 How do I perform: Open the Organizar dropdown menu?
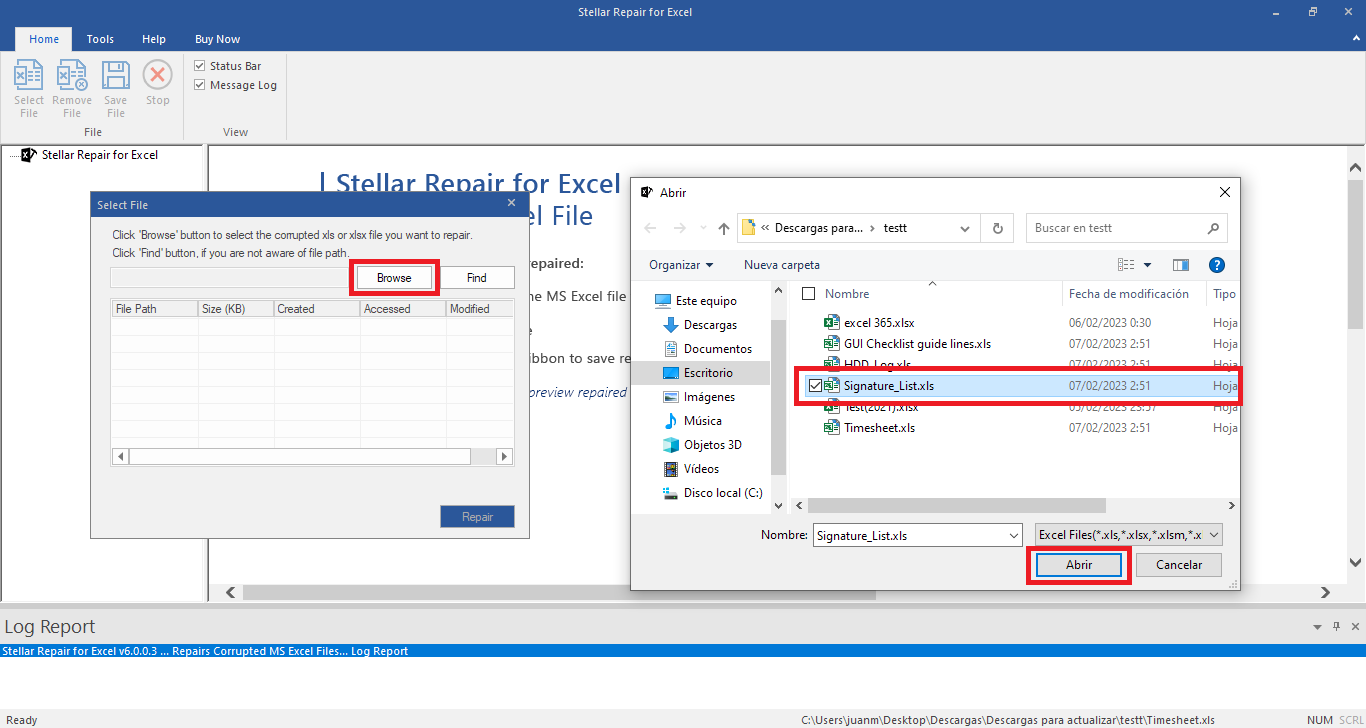[681, 265]
